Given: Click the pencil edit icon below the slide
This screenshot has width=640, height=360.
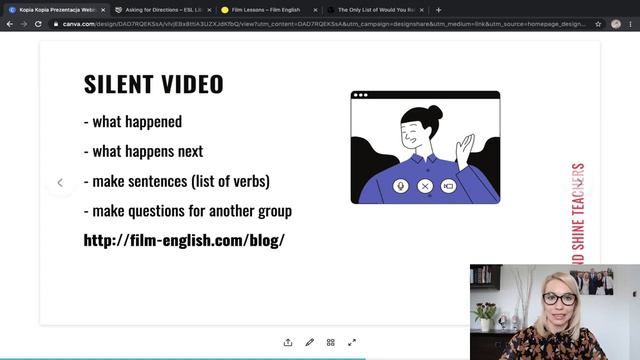Looking at the screenshot, I should pos(309,342).
